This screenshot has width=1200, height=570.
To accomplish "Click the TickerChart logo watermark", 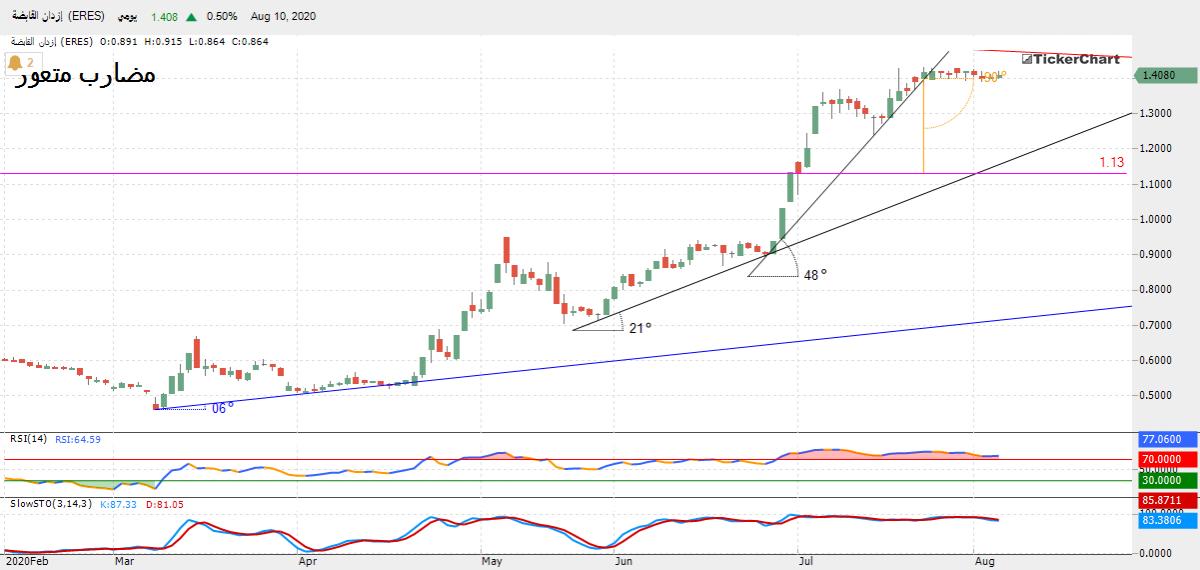I will pos(1070,59).
